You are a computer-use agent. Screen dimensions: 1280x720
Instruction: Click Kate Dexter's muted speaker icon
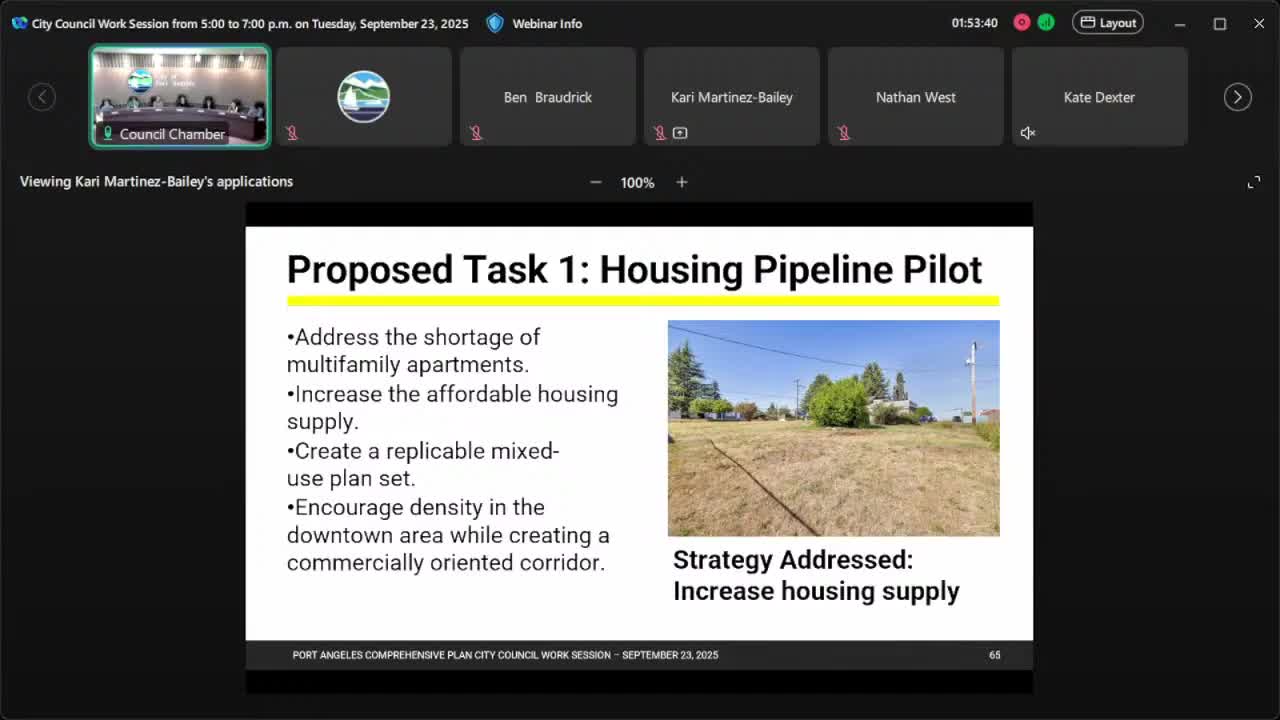coord(1028,133)
